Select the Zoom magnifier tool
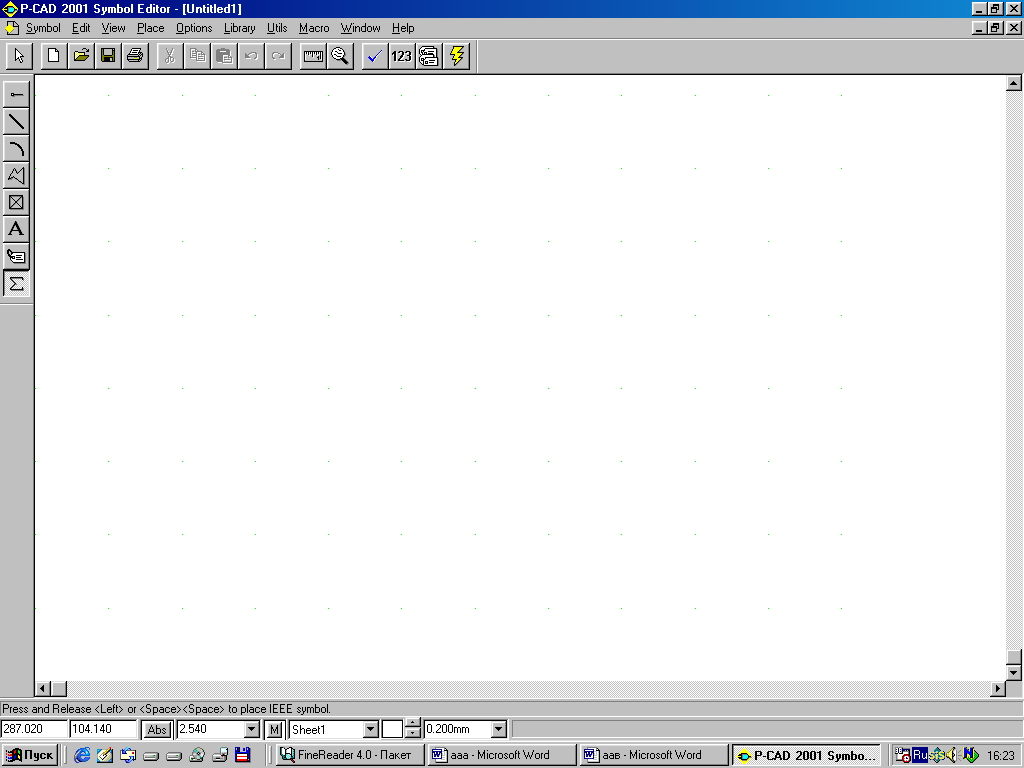 (340, 56)
